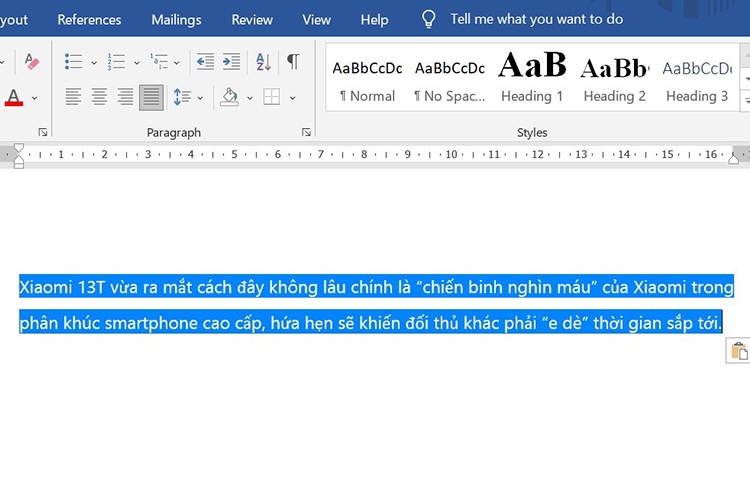Apply a numbered list
Screen dimensions: 750x500
[x=116, y=62]
